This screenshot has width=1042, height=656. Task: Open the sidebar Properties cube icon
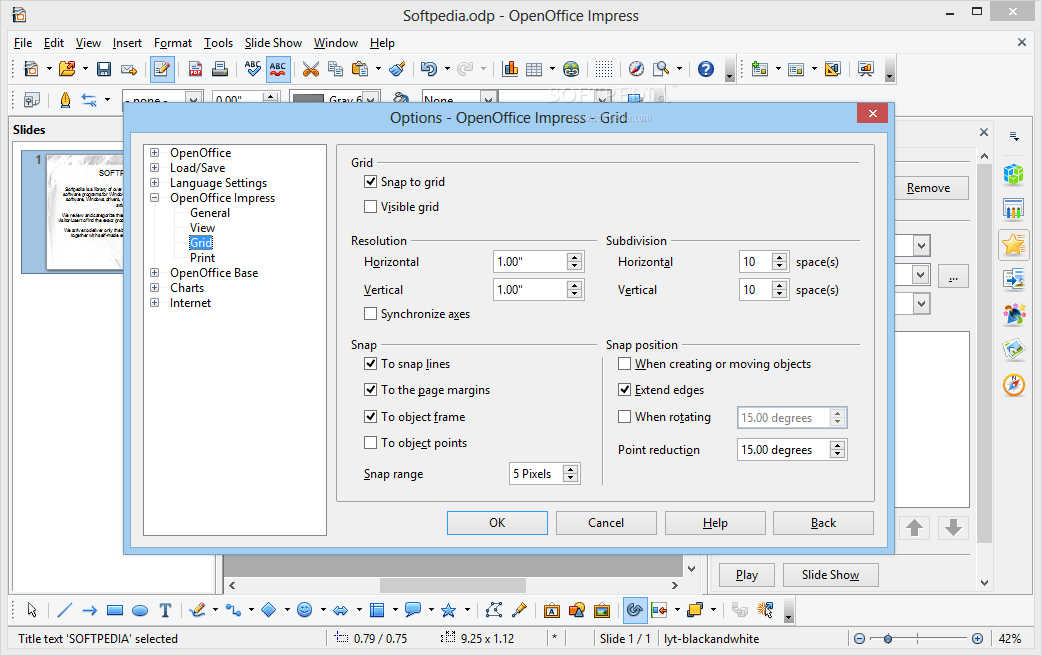tap(1013, 175)
